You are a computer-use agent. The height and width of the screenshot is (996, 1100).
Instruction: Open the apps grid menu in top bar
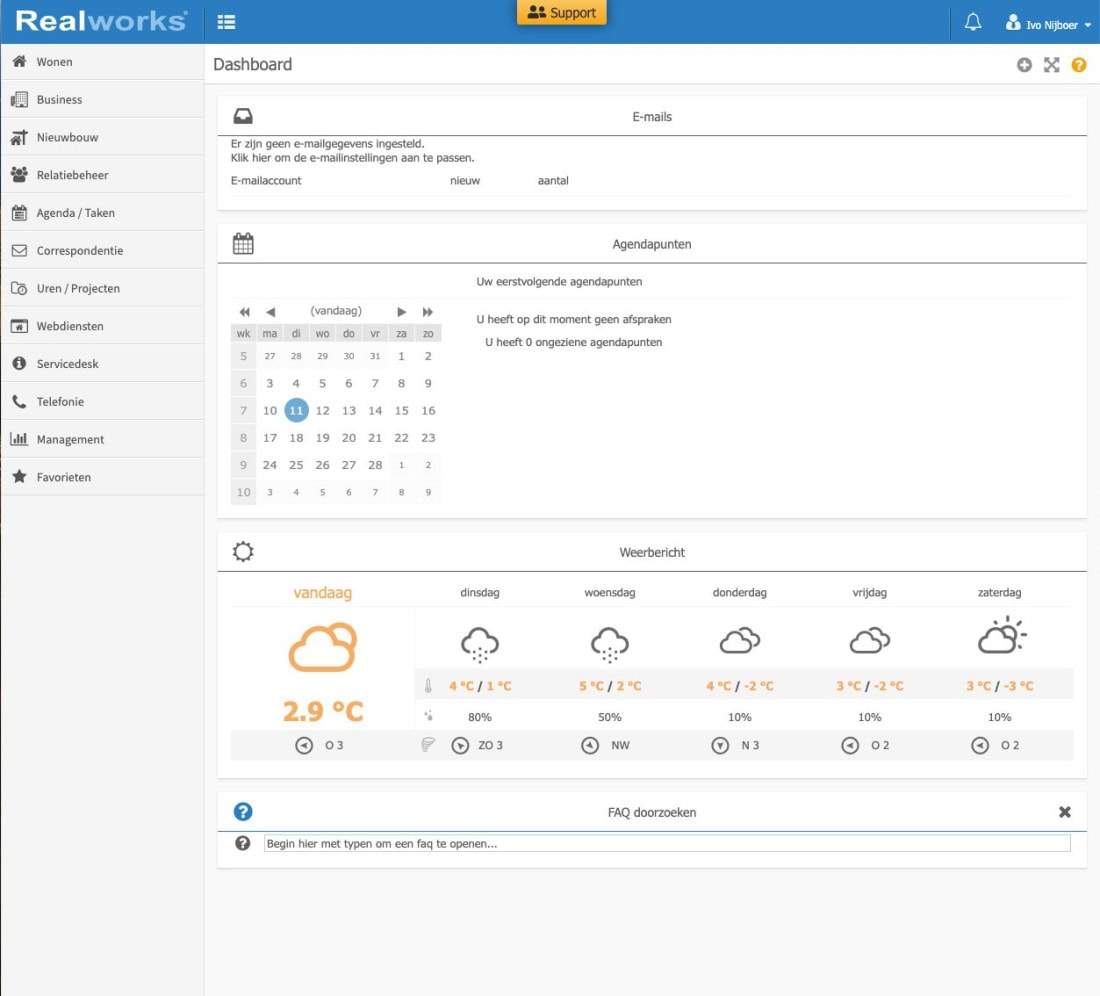pos(226,21)
